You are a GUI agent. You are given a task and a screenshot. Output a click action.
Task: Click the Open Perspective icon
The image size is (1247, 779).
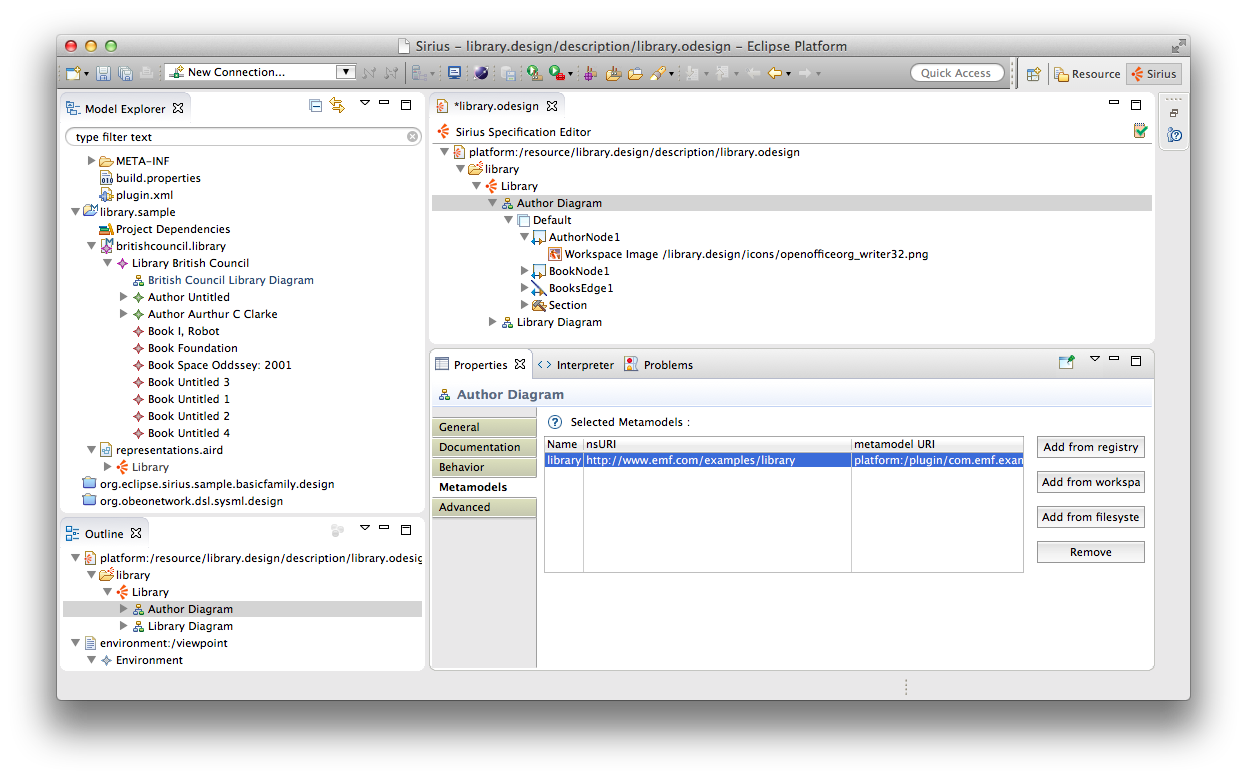(1034, 74)
